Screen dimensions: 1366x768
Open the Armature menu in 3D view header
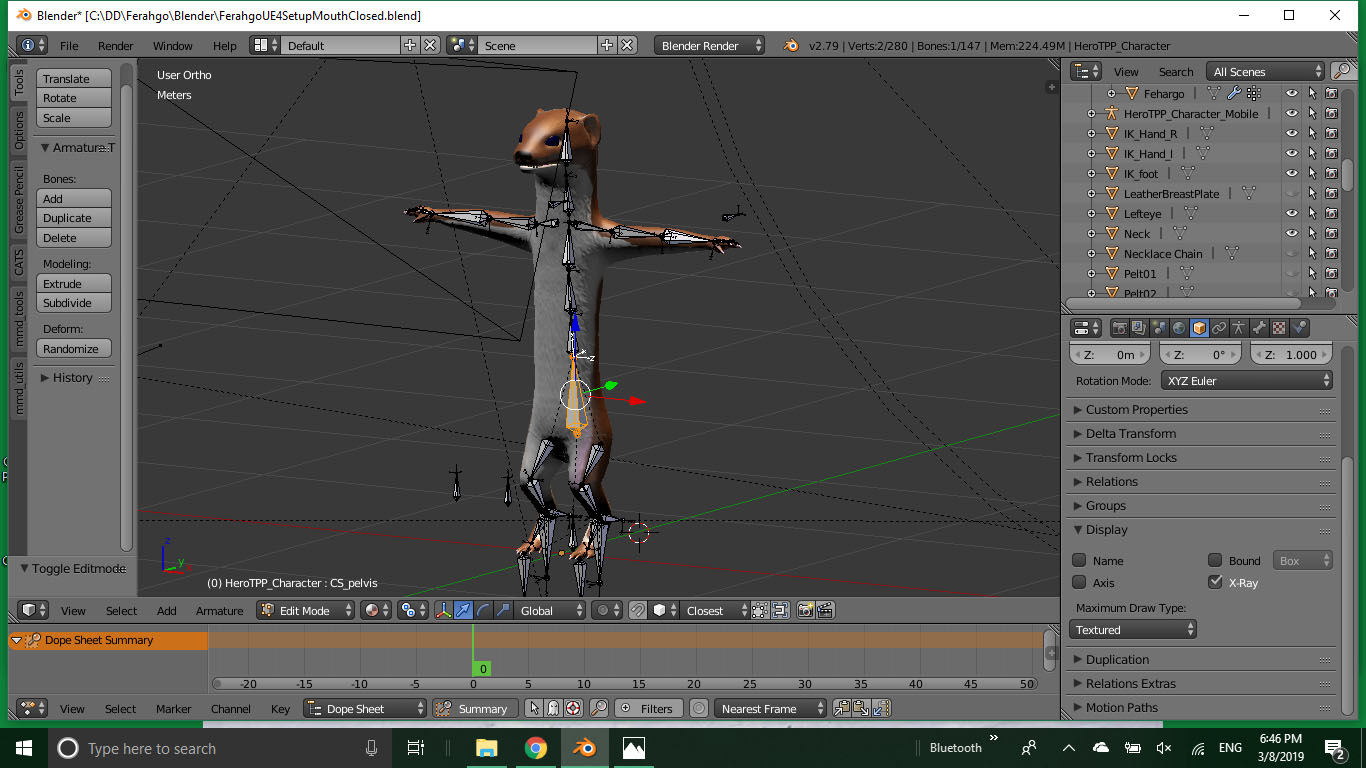[x=219, y=611]
